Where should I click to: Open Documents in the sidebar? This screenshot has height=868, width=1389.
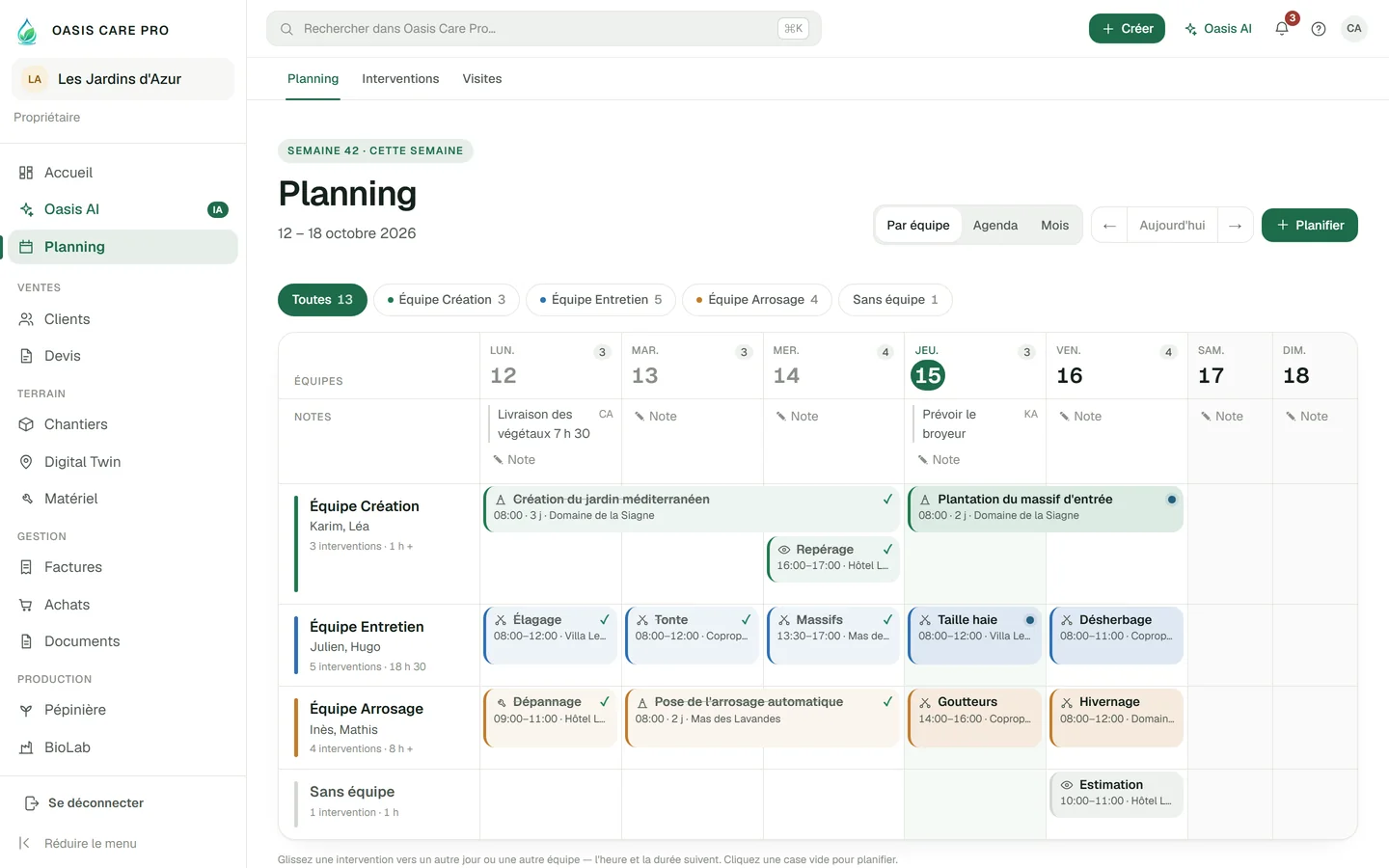pyautogui.click(x=123, y=641)
